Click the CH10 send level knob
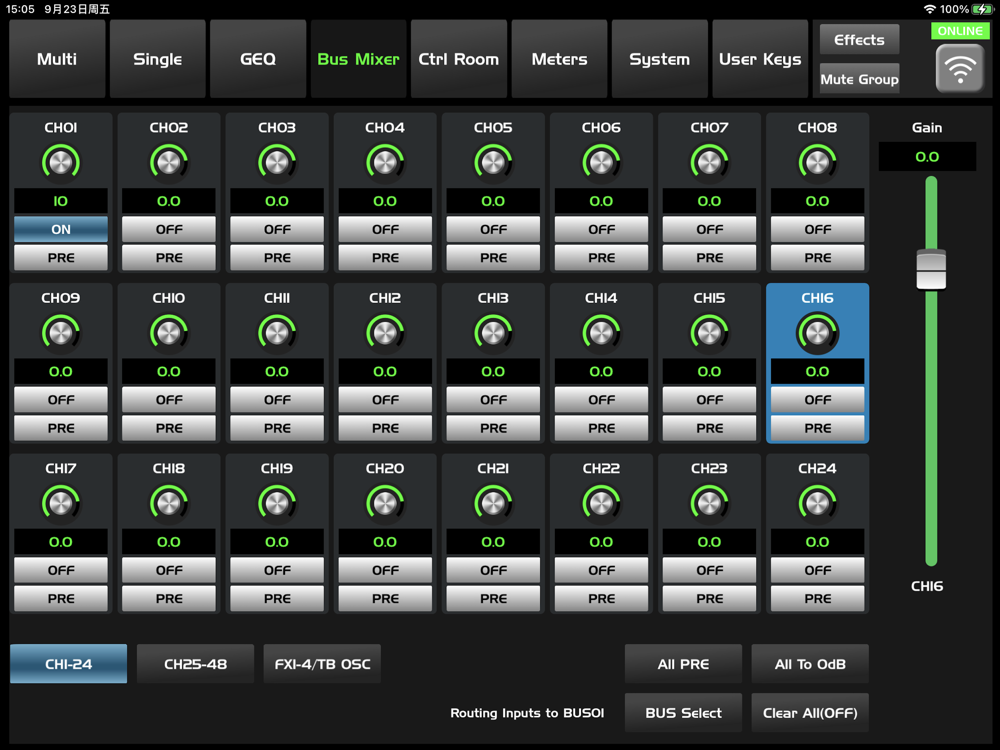Image resolution: width=1000 pixels, height=750 pixels. [x=169, y=334]
